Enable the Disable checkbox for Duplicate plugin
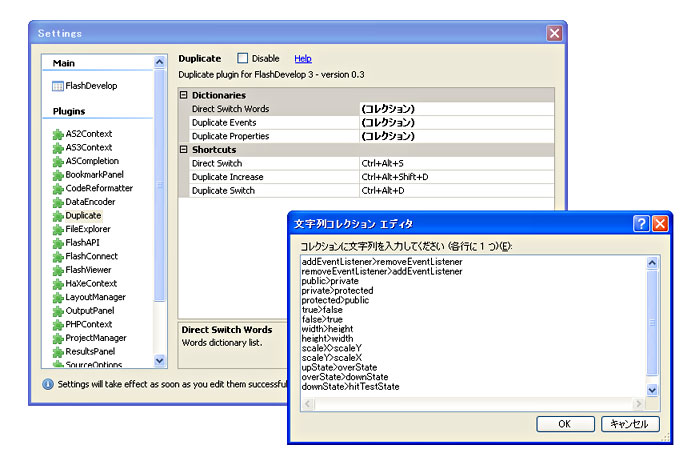This screenshot has height=473, width=699. click(243, 58)
